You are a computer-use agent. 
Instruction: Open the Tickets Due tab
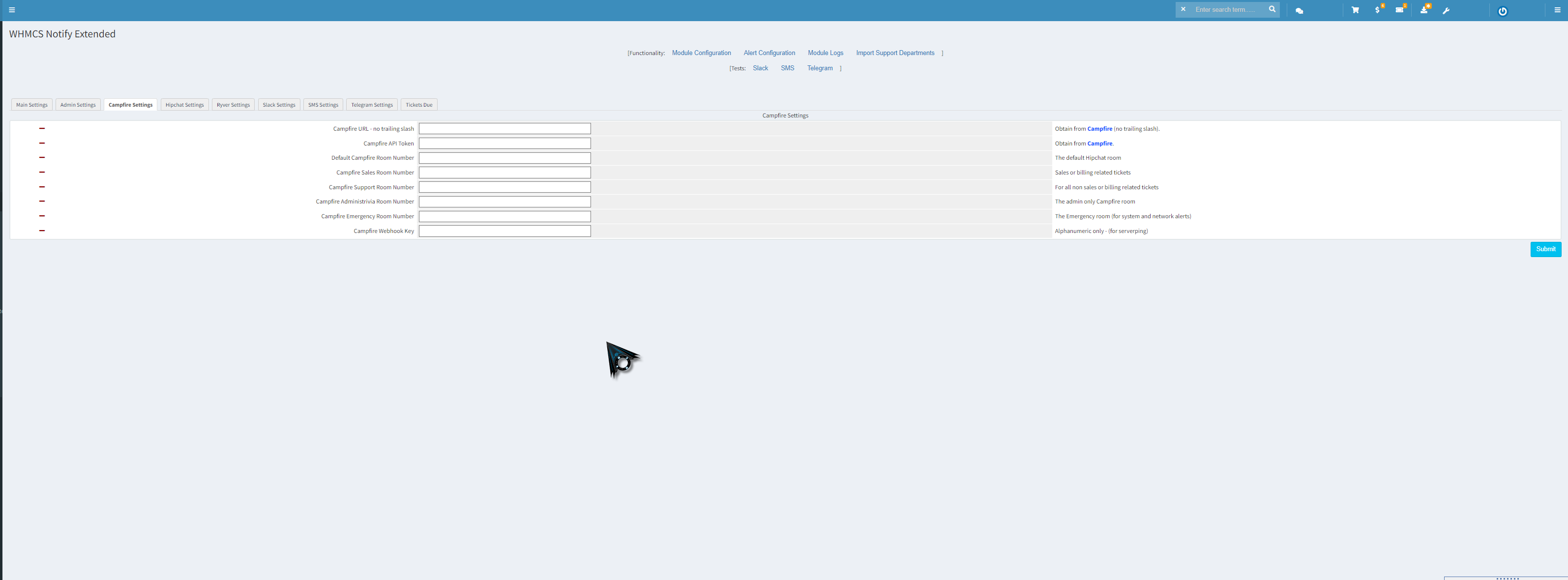(x=419, y=105)
